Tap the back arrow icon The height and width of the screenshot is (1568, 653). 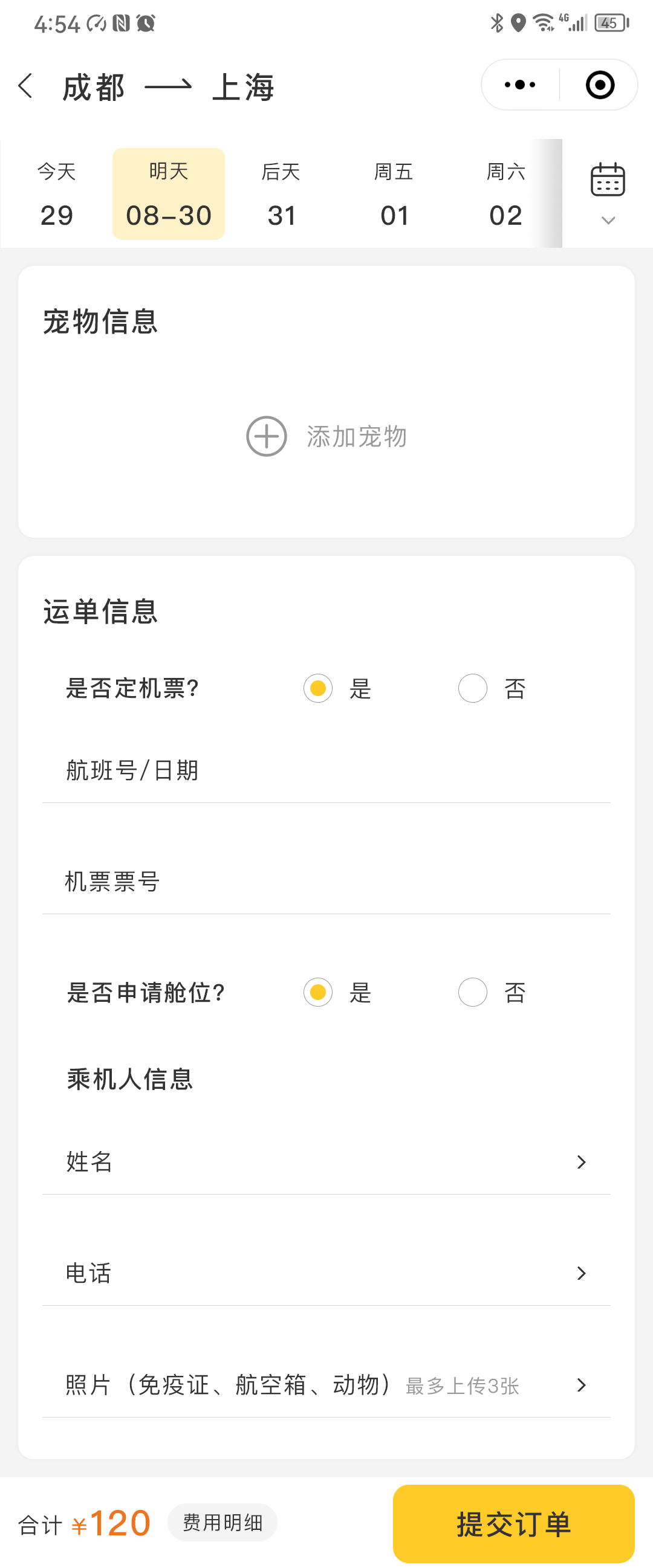point(25,86)
